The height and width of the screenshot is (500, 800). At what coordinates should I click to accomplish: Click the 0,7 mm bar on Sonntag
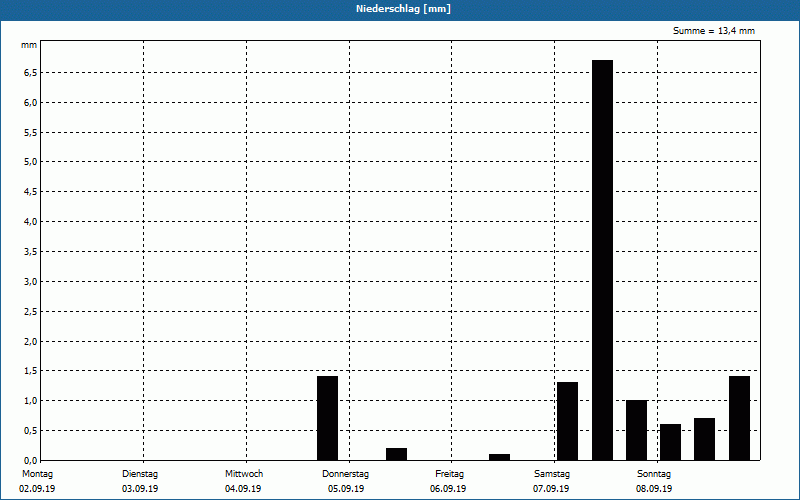click(705, 439)
